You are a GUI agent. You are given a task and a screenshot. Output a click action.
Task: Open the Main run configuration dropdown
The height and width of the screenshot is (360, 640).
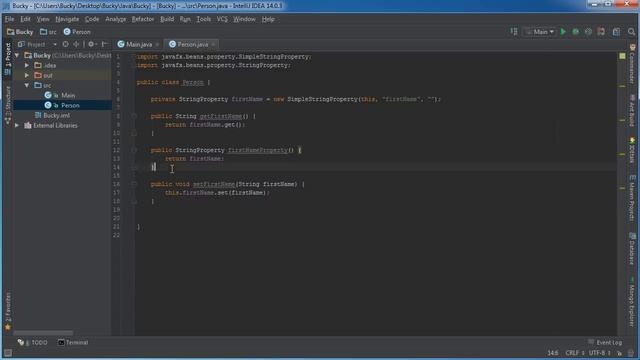pyautogui.click(x=540, y=31)
